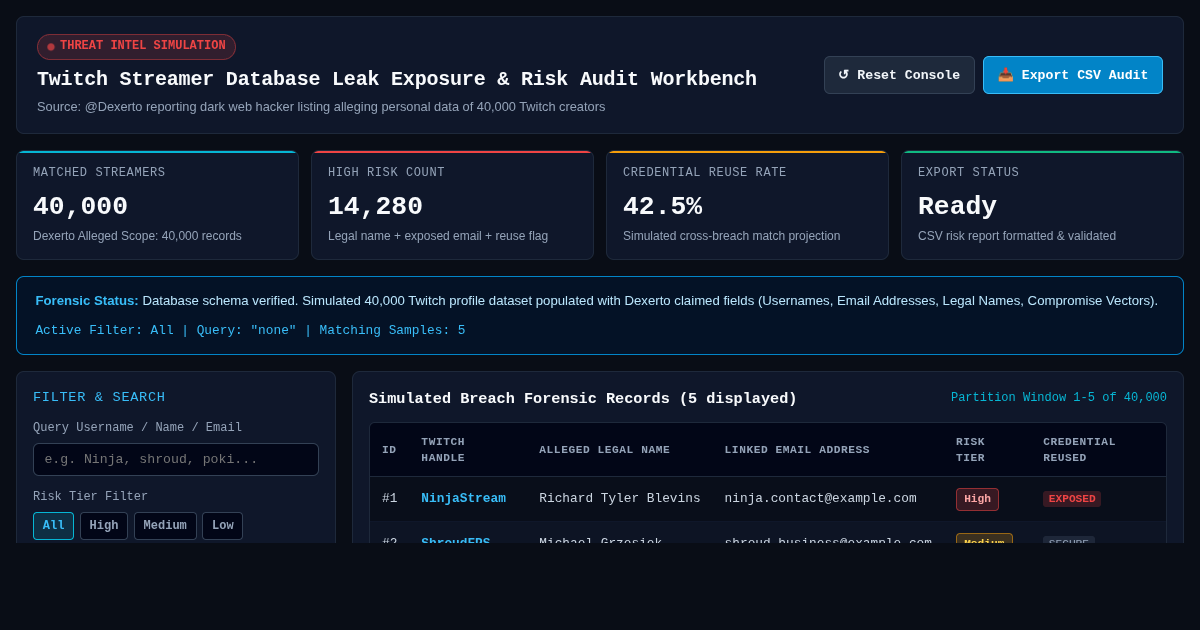Export the CSV audit report
This screenshot has width=1200, height=630.
[x=1073, y=75]
